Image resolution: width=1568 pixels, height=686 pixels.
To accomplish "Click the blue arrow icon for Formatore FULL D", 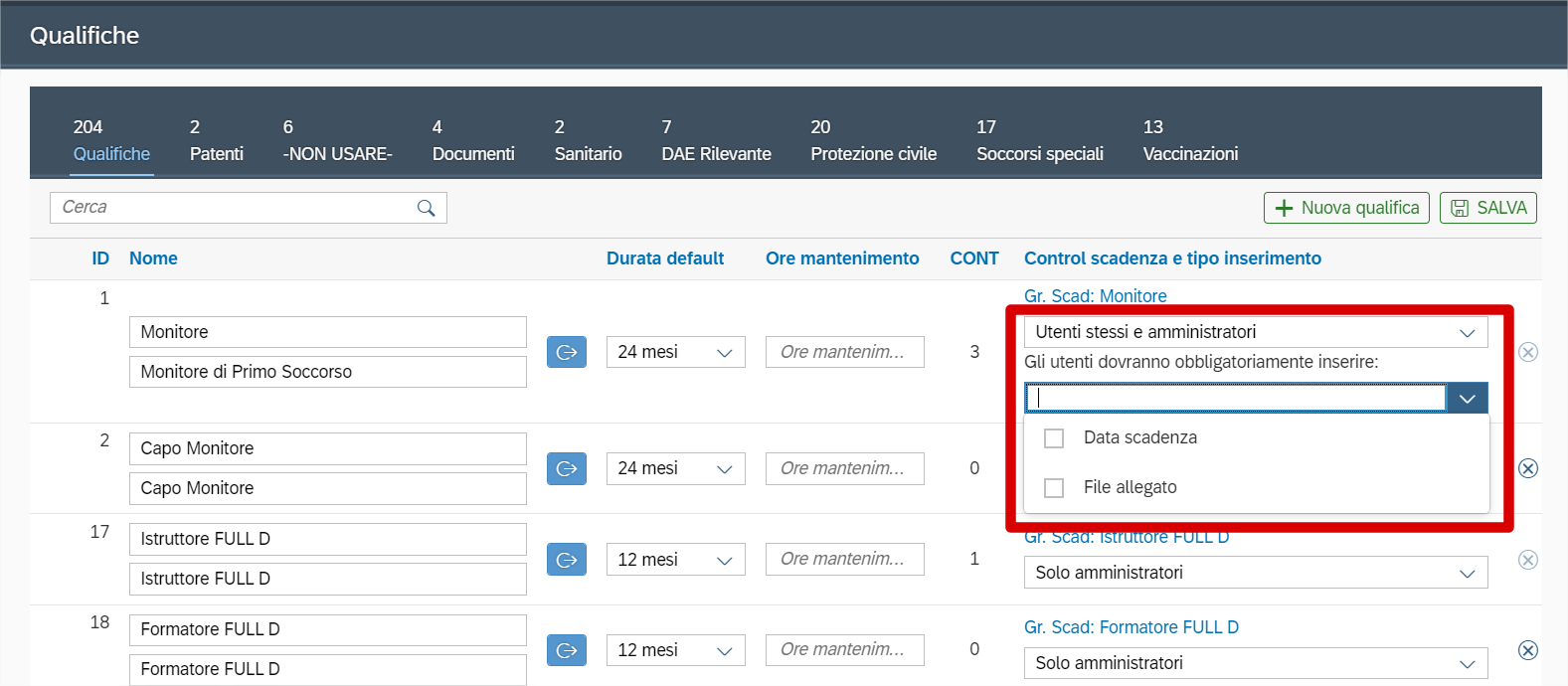I will 566,650.
